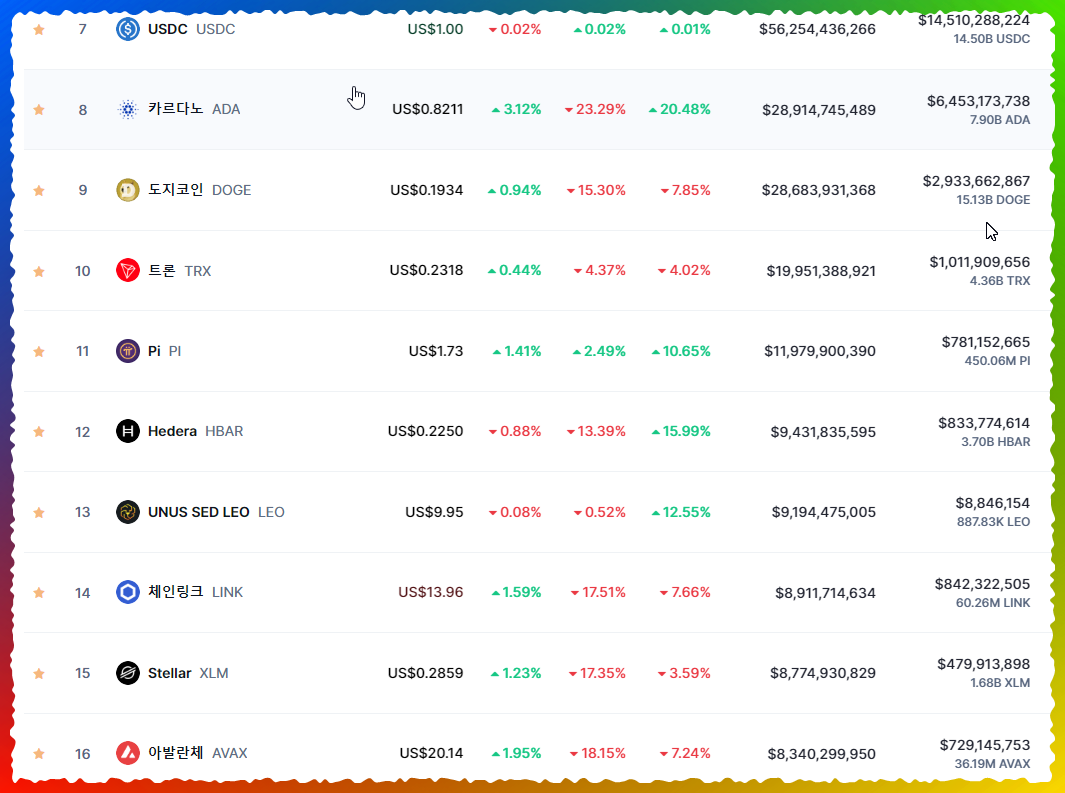
Task: Toggle watchlist star for TRX row
Action: click(39, 271)
